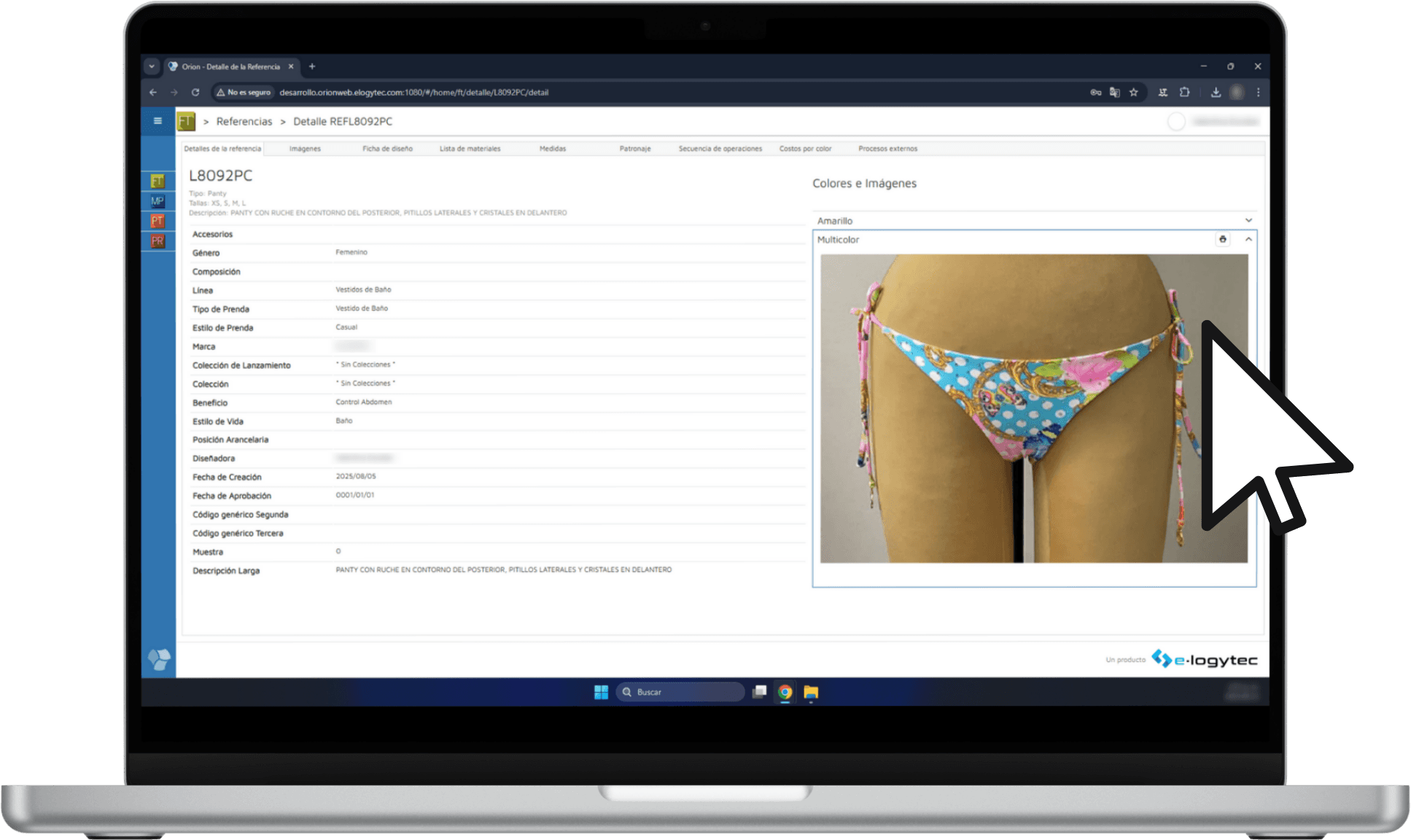Click the Vestidos de Baño Línea value
Image resolution: width=1411 pixels, height=840 pixels.
tap(363, 289)
